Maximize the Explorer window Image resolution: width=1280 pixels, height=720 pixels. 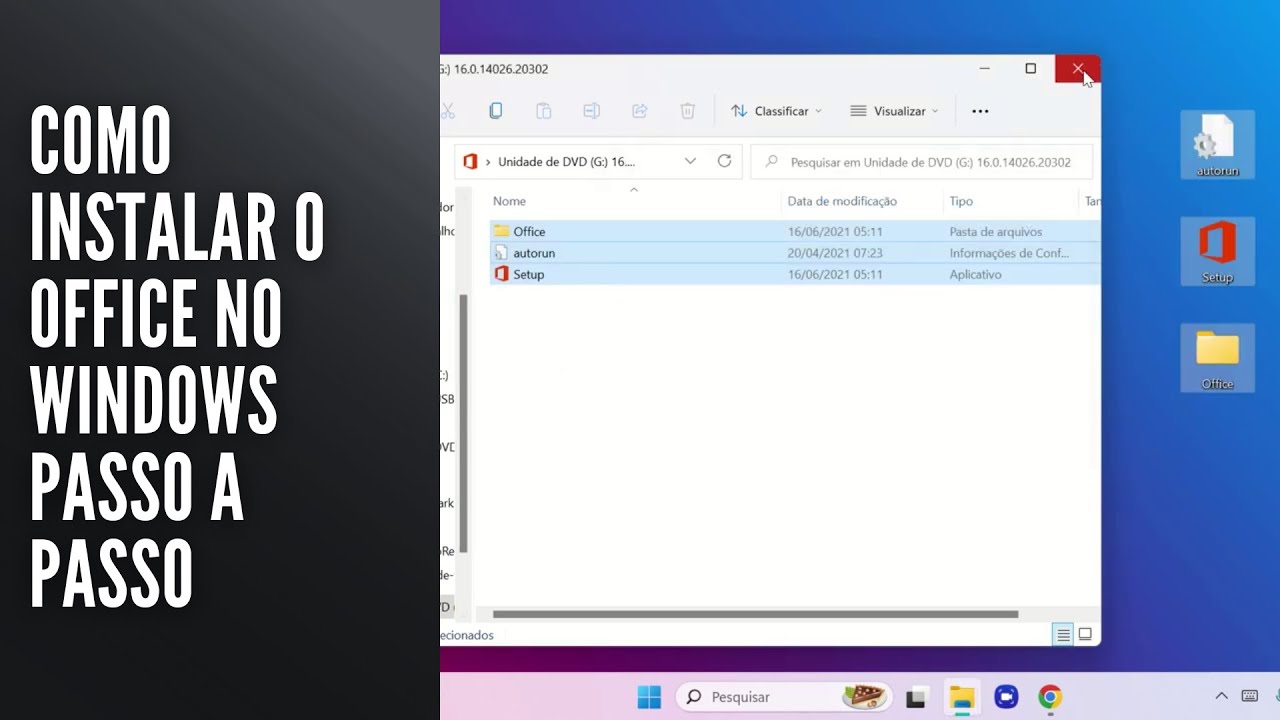pos(1030,68)
